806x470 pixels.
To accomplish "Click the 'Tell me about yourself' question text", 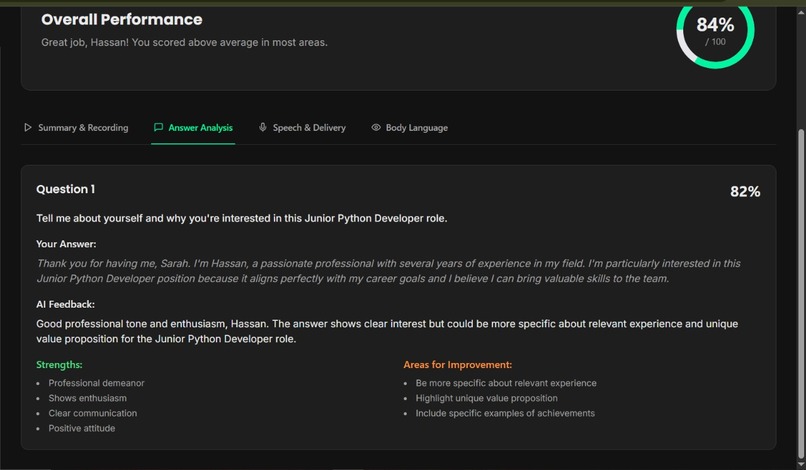I will click(241, 218).
